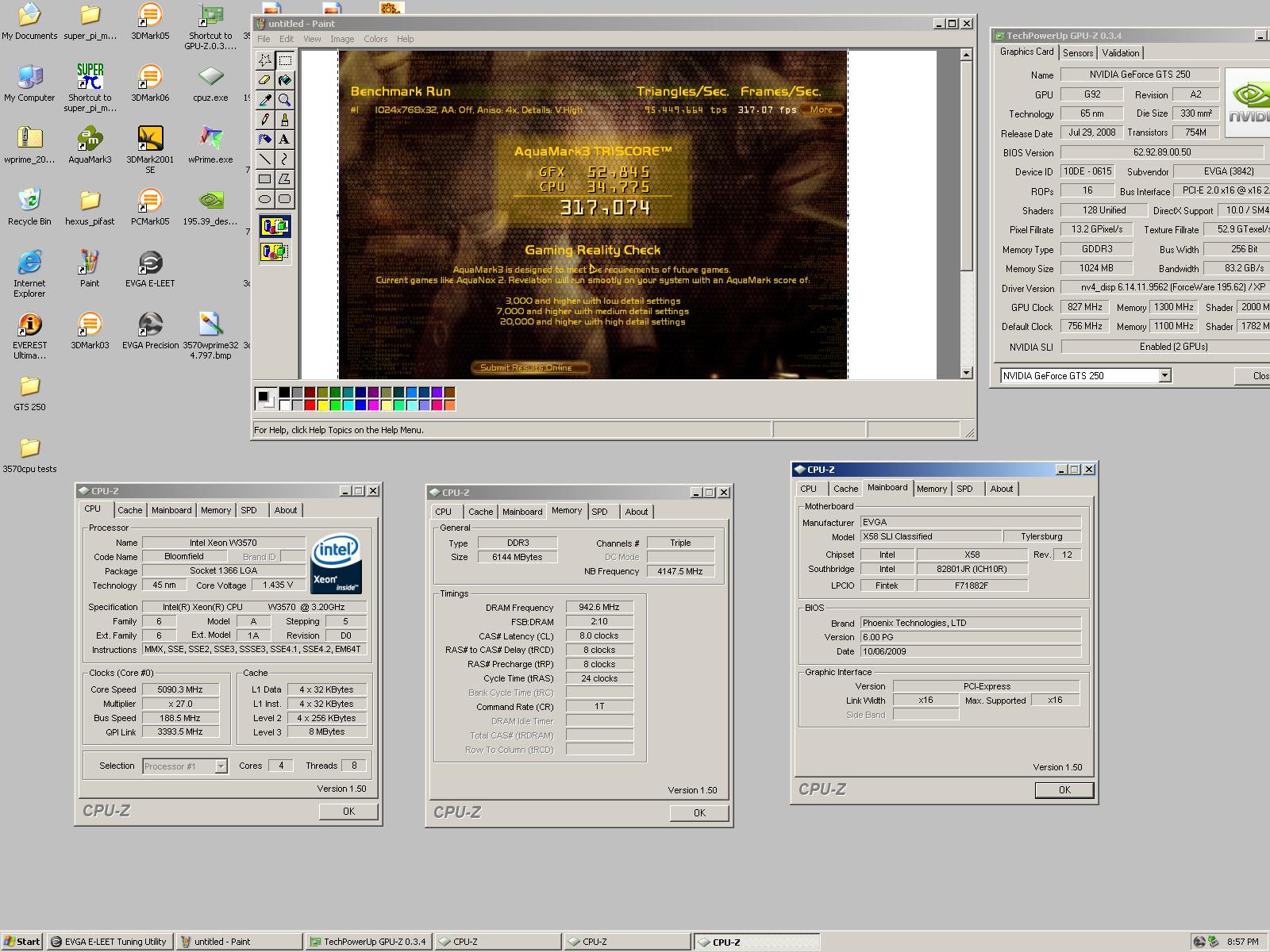Viewport: 1270px width, 952px height.
Task: Click Paint's vertical scrollbar down arrow
Action: [x=966, y=373]
